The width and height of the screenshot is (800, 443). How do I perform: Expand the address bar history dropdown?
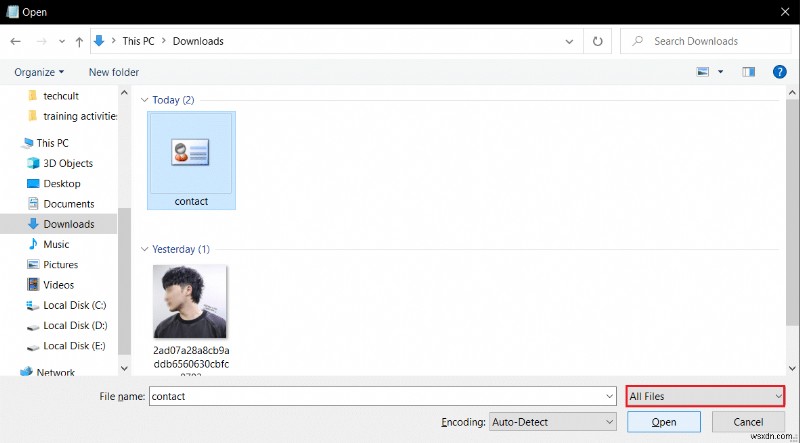coord(569,42)
